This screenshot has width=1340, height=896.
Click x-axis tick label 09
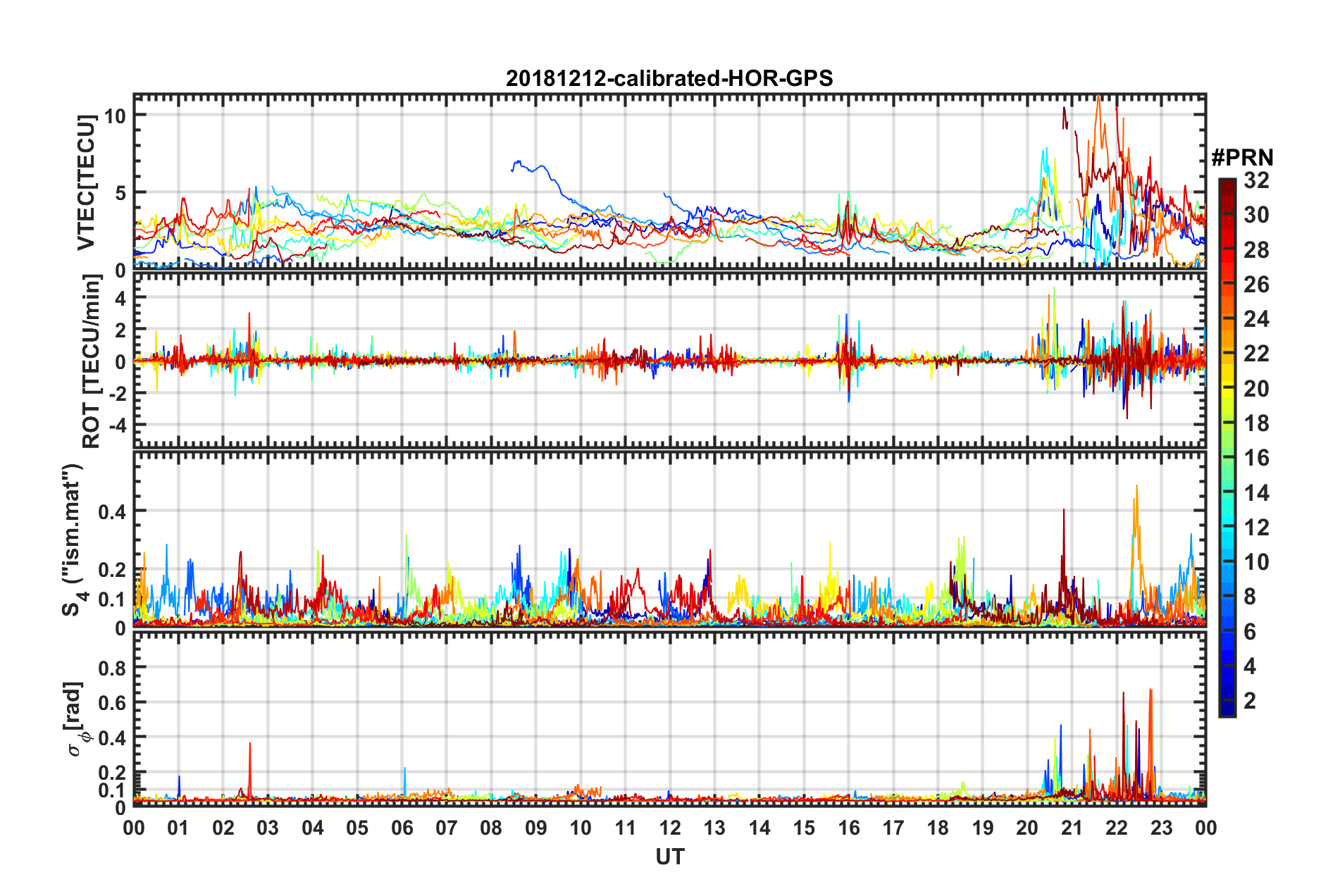535,828
